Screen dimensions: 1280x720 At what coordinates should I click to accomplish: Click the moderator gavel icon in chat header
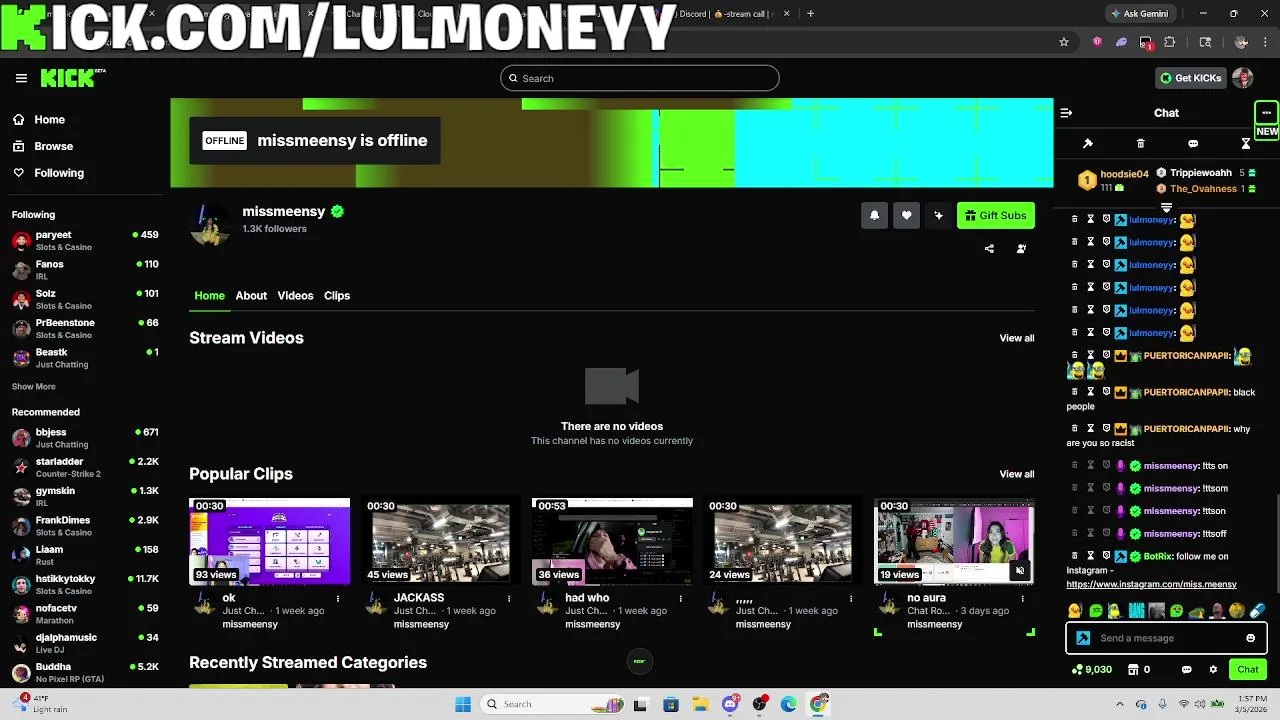click(x=1088, y=144)
